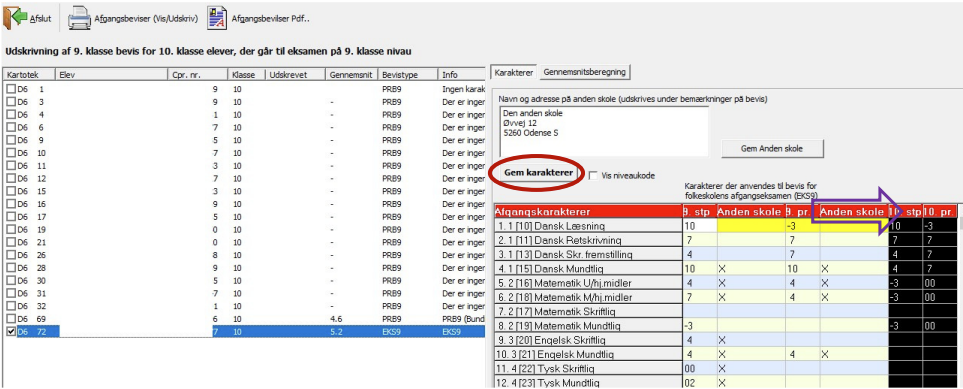This screenshot has width=963, height=389.
Task: Click the Matematik M/hj.midler row
Action: pyautogui.click(x=588, y=297)
